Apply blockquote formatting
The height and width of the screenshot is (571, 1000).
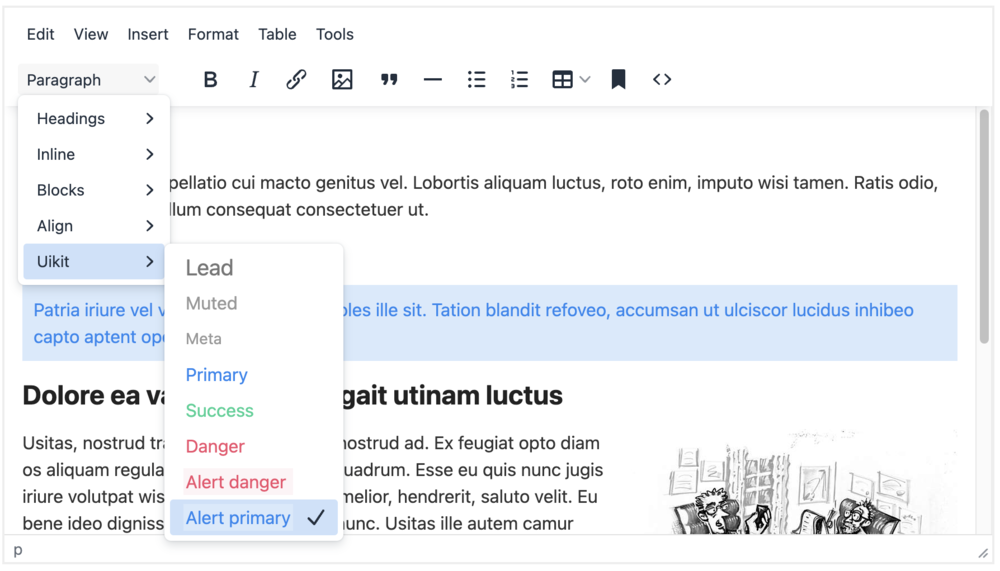(x=389, y=80)
